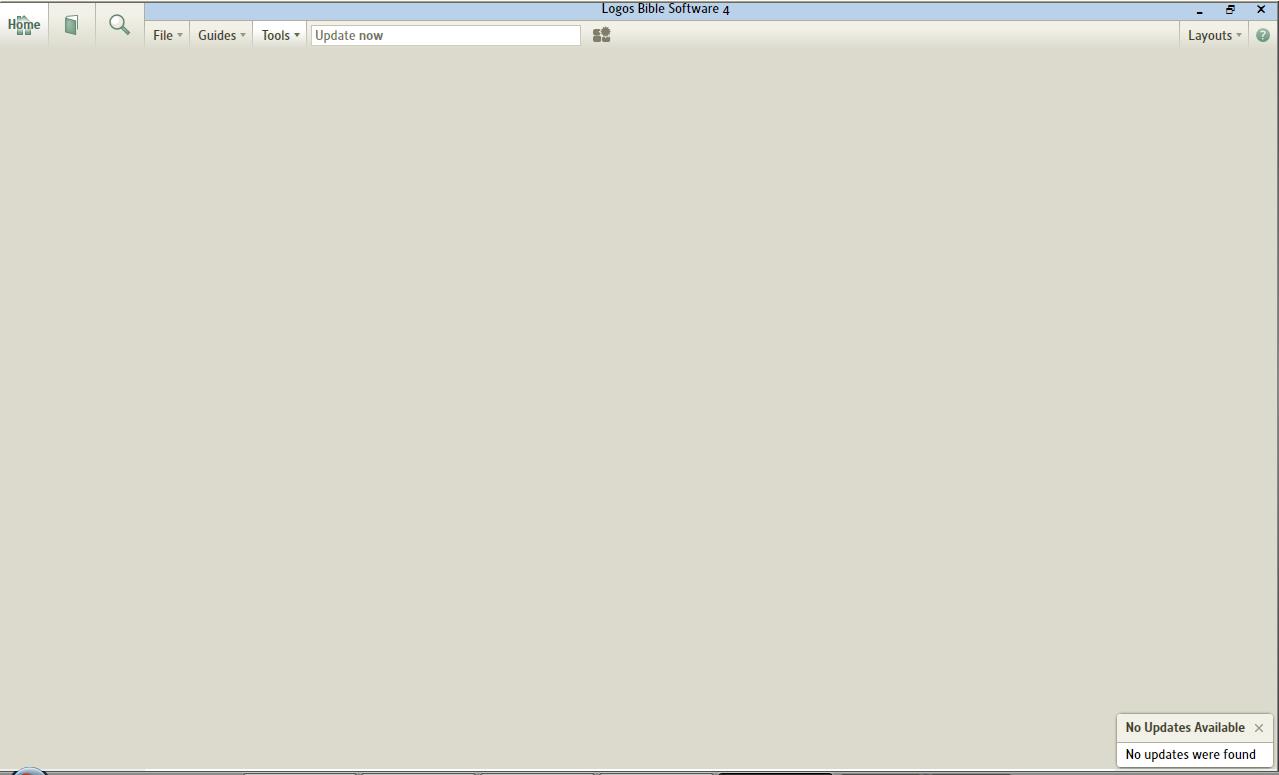Image resolution: width=1279 pixels, height=775 pixels.
Task: Dismiss the No Updates Available notification
Action: click(x=1259, y=728)
